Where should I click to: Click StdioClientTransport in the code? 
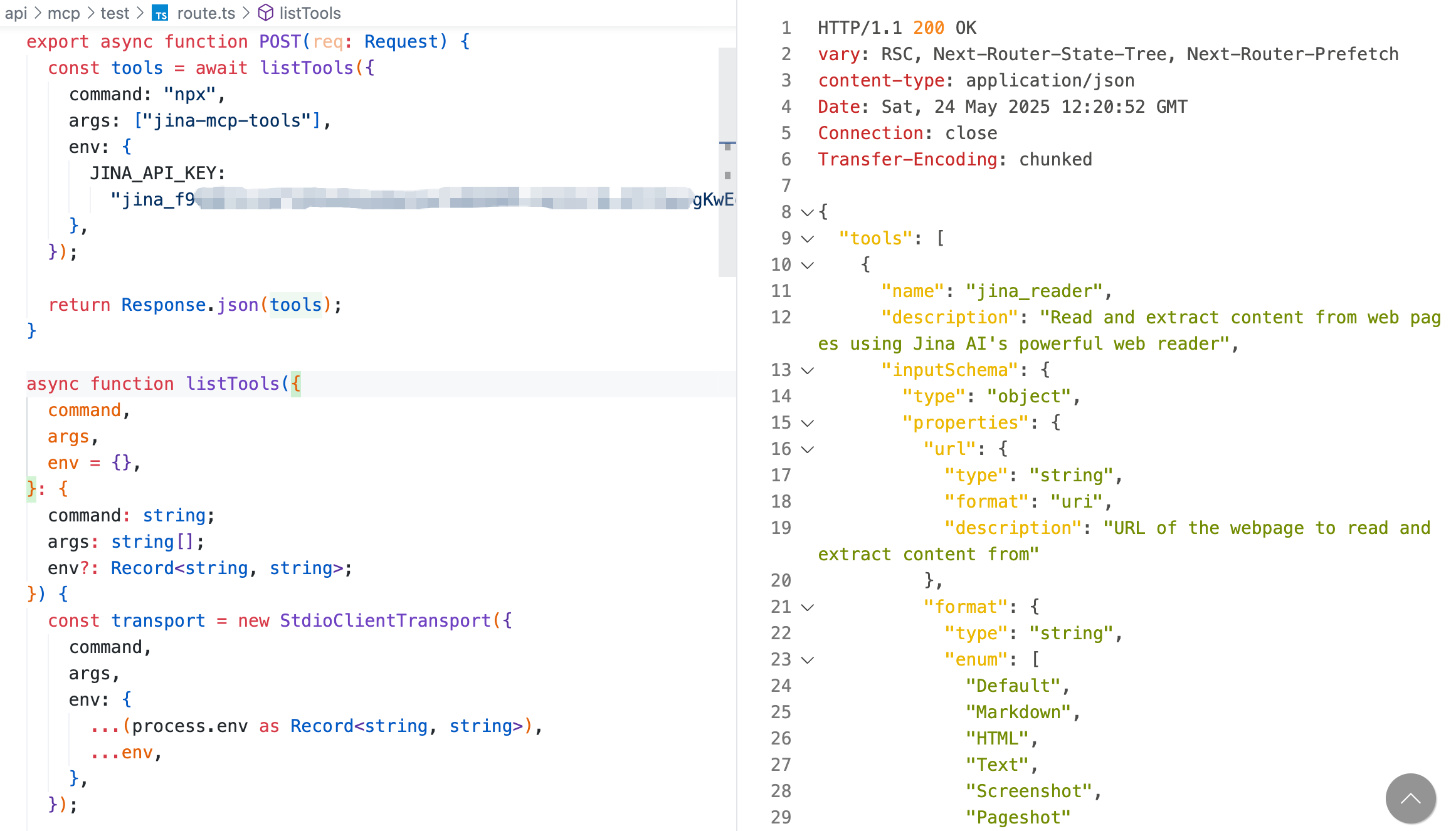pyautogui.click(x=385, y=620)
